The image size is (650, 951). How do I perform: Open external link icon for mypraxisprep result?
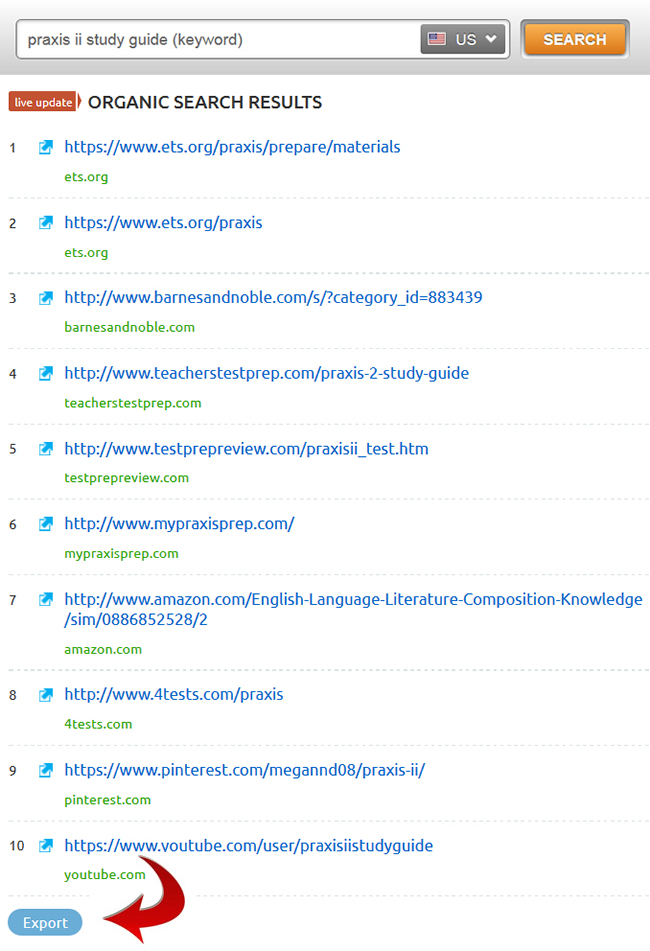click(45, 524)
